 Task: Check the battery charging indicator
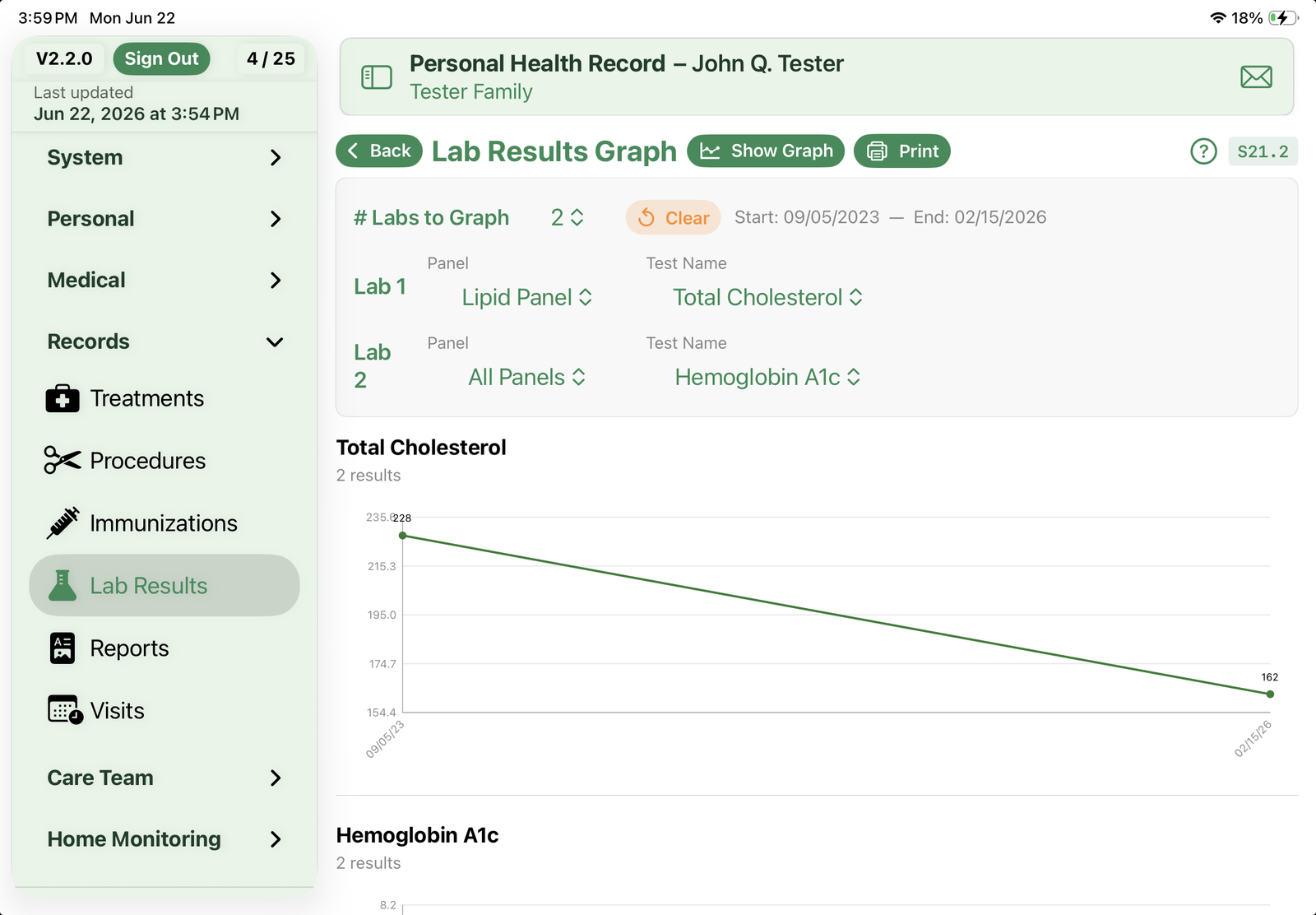coord(1282,18)
